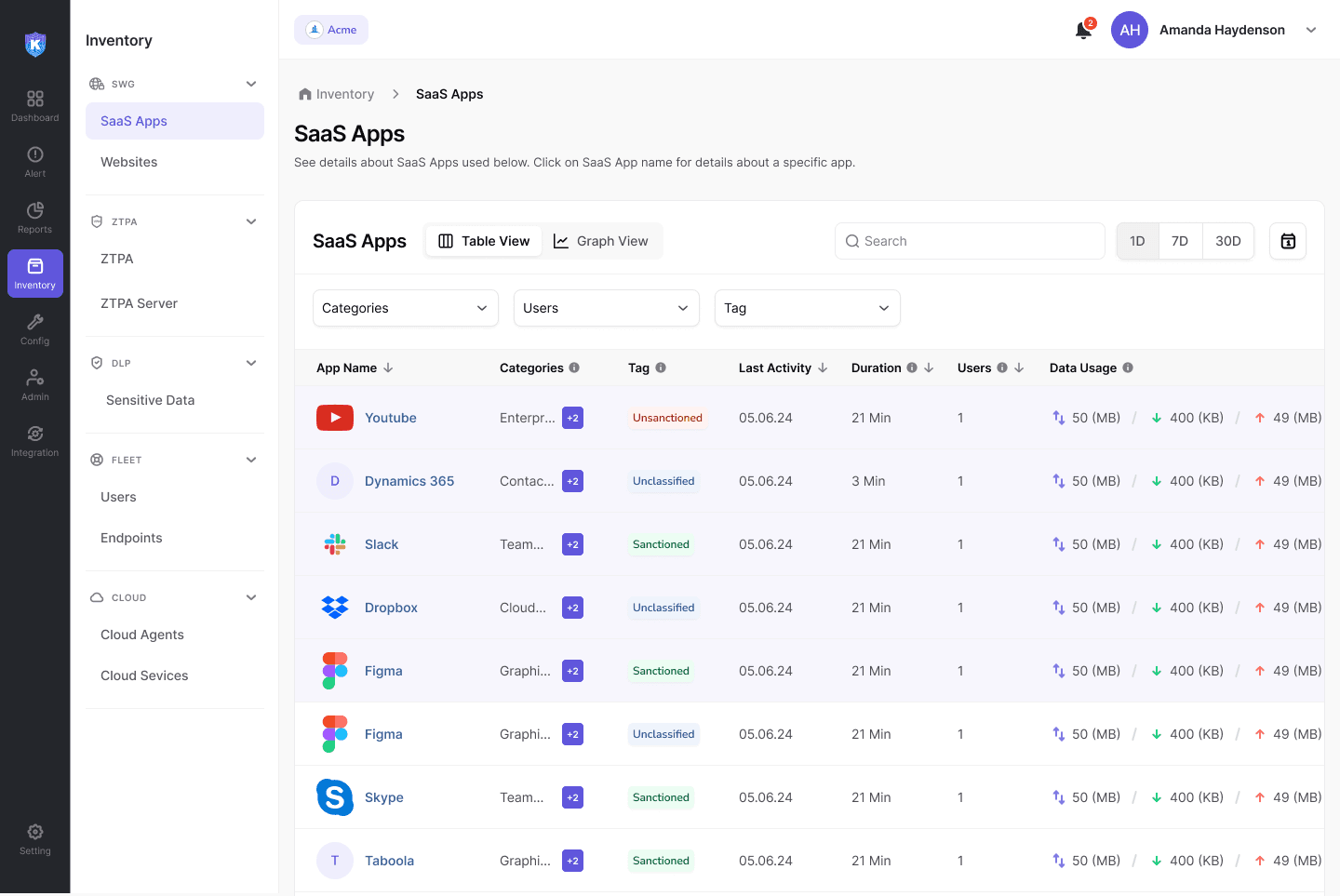Image resolution: width=1340 pixels, height=896 pixels.
Task: Open the Config wrench icon
Action: pos(35,322)
